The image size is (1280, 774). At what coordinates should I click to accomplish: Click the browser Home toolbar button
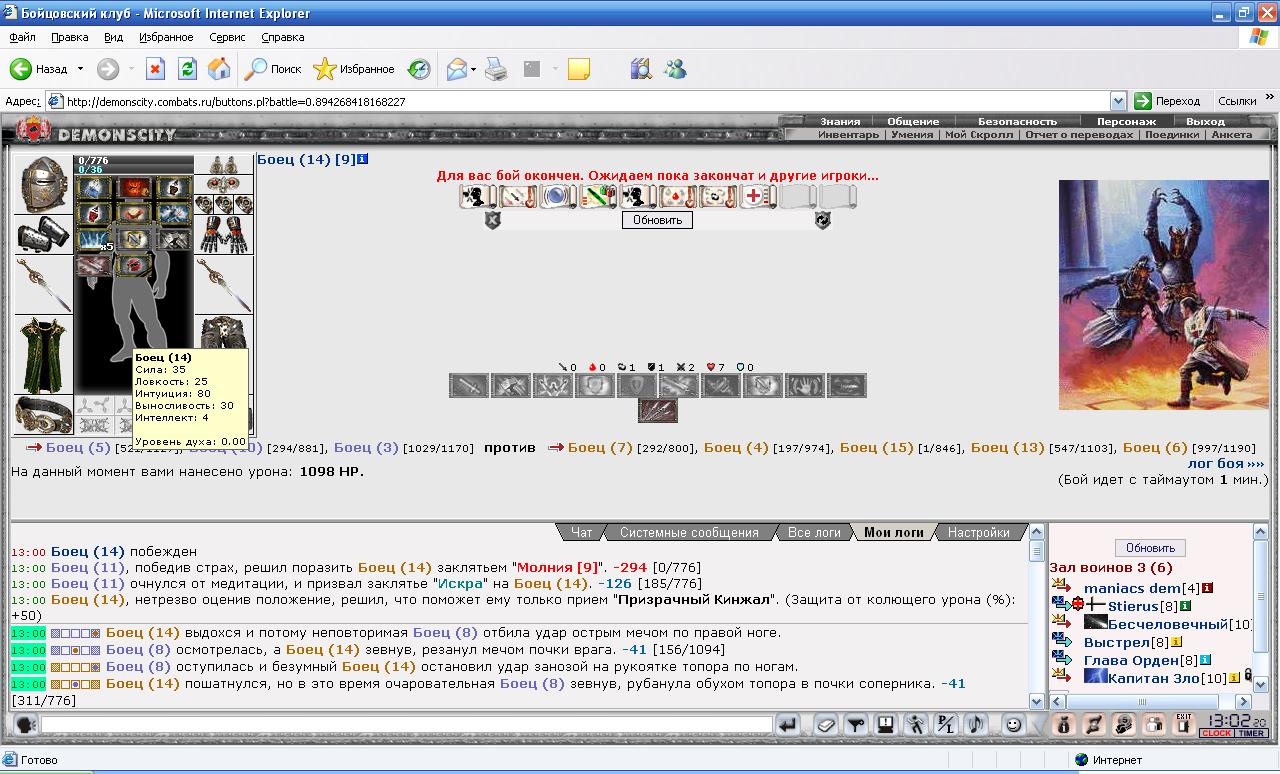click(x=219, y=69)
